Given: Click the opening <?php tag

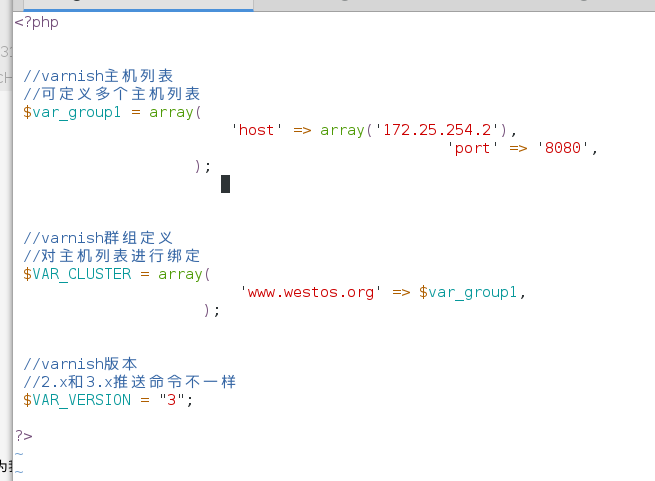Looking at the screenshot, I should coord(36,22).
